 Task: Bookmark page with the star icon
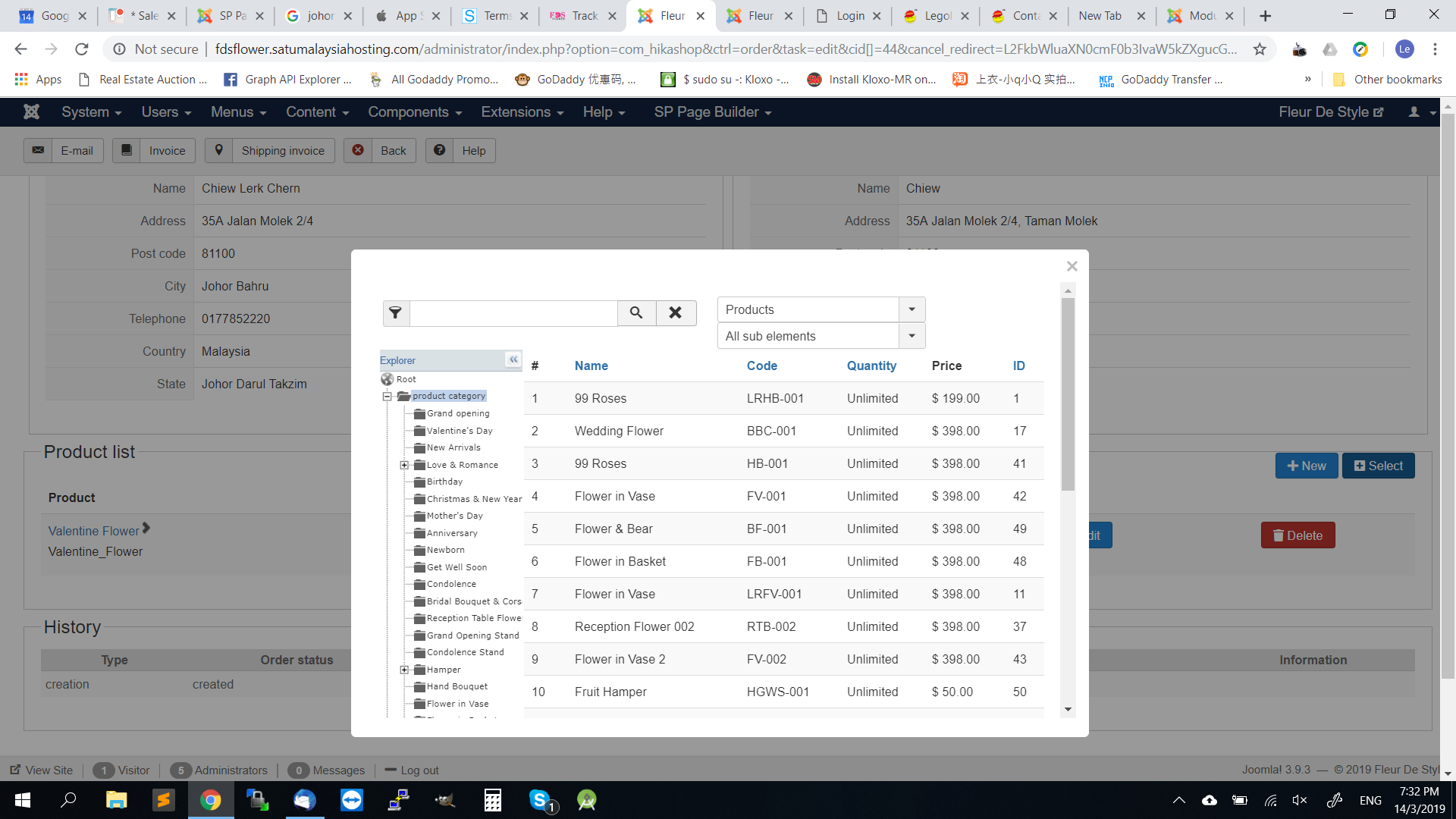(1260, 49)
